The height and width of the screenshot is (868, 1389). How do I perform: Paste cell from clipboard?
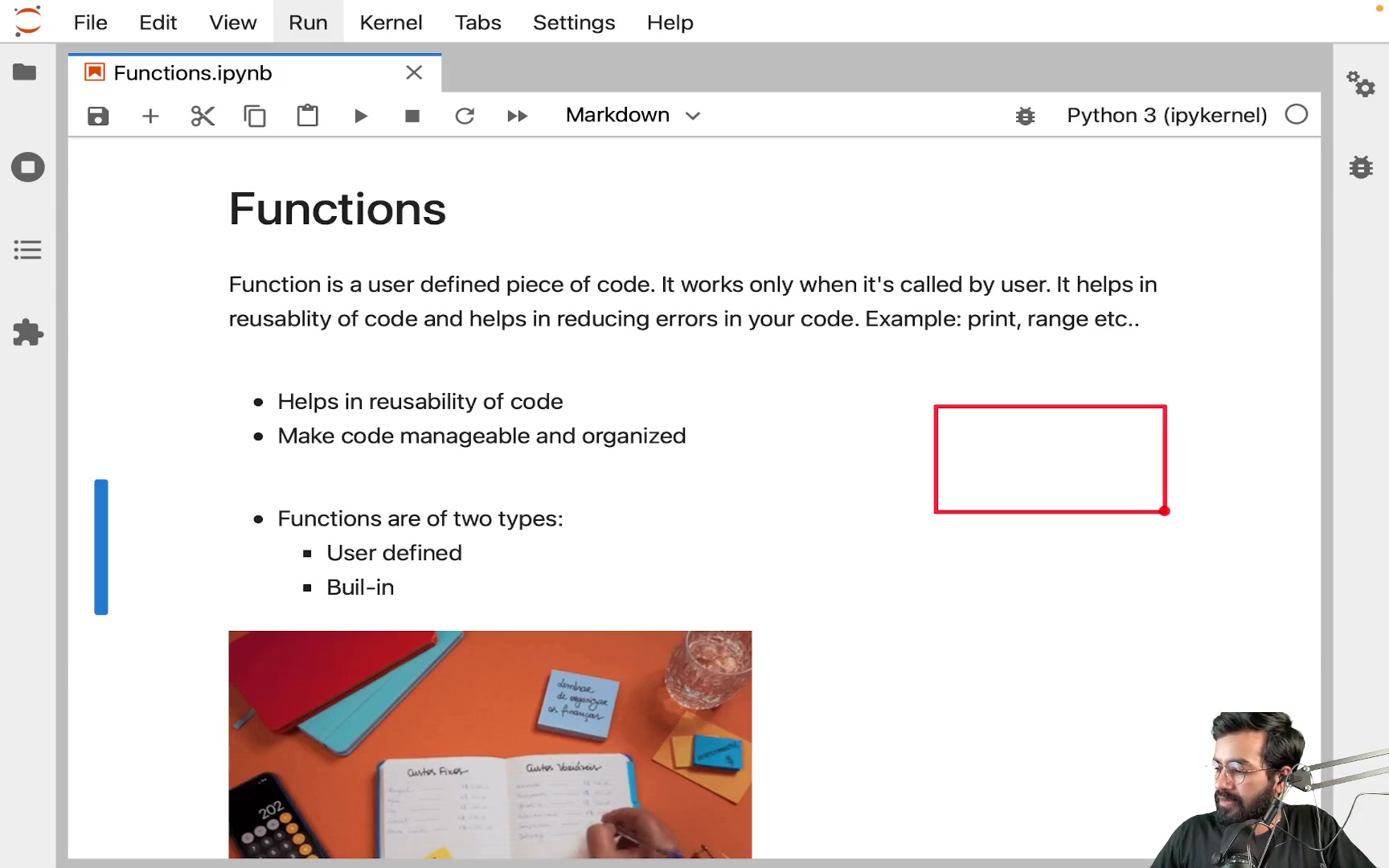(308, 116)
